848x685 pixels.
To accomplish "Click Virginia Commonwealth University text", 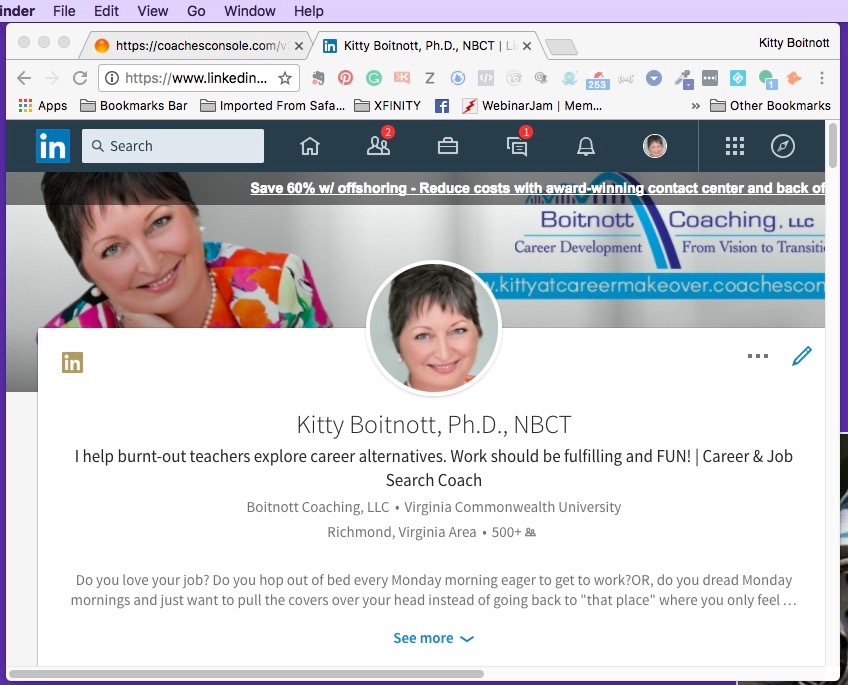I will point(513,507).
